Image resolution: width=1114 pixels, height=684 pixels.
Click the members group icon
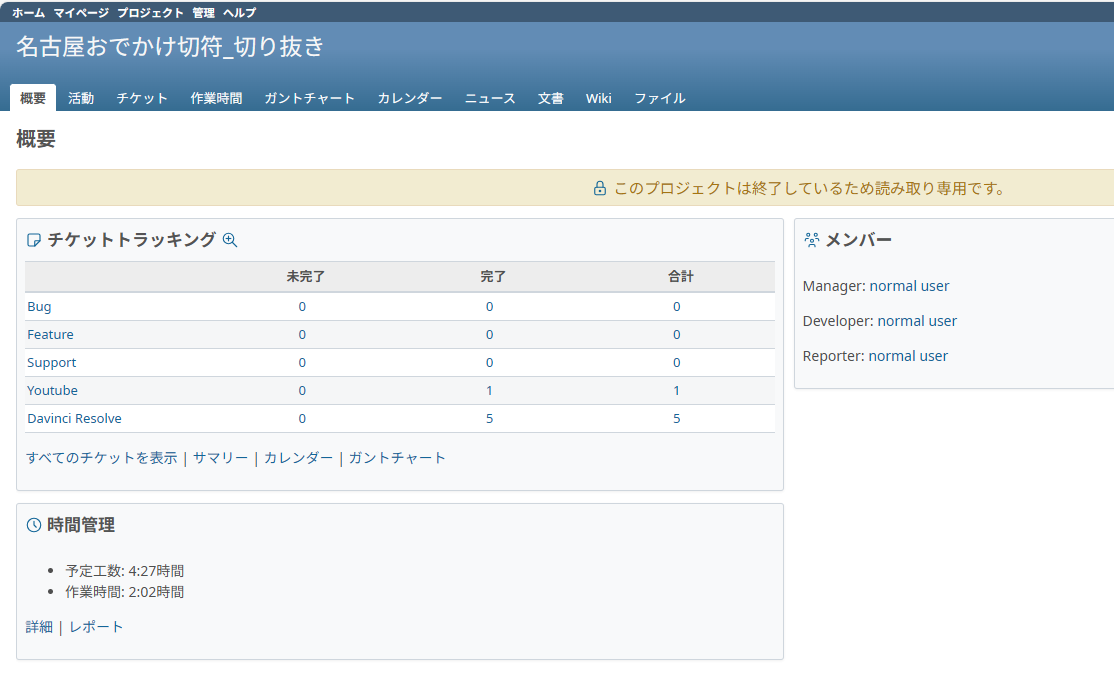(x=811, y=240)
